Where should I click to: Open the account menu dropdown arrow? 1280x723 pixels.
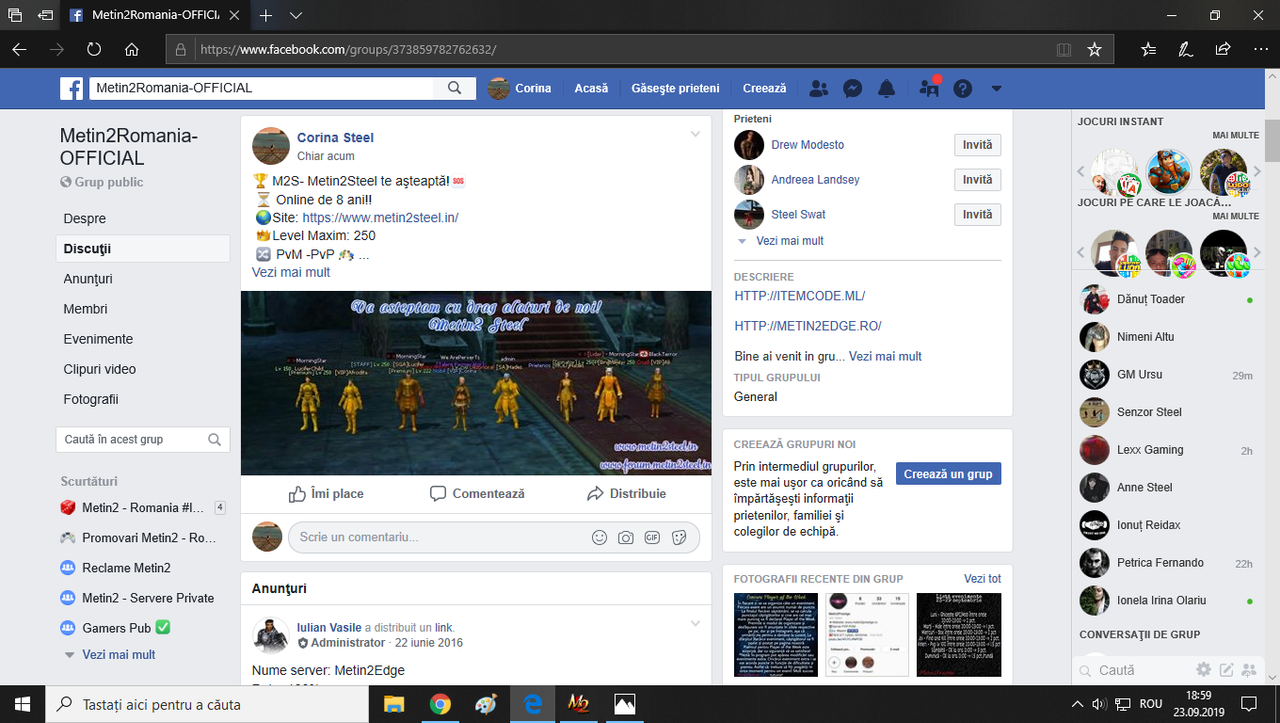point(996,88)
